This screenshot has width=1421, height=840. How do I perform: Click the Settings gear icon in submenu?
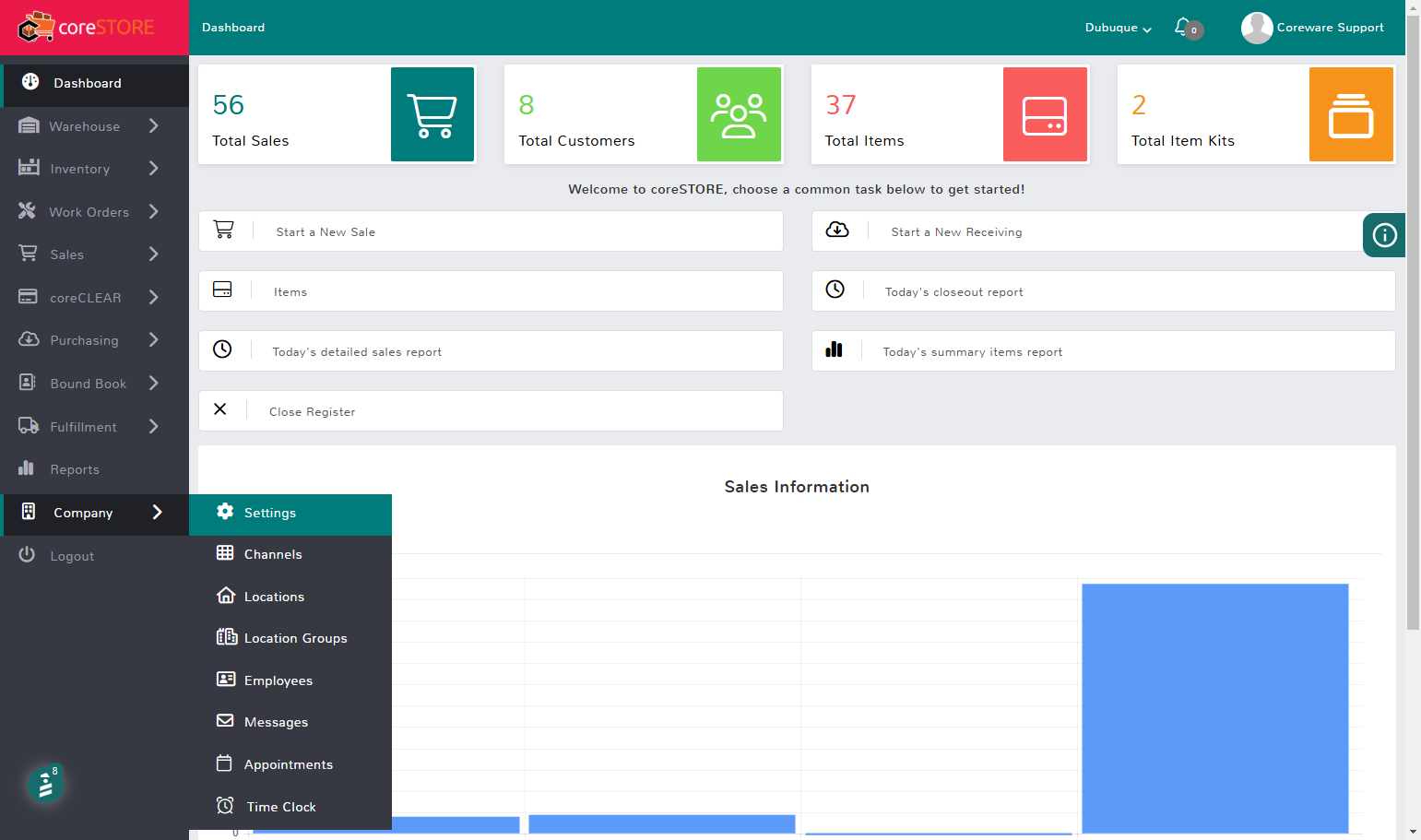point(225,512)
